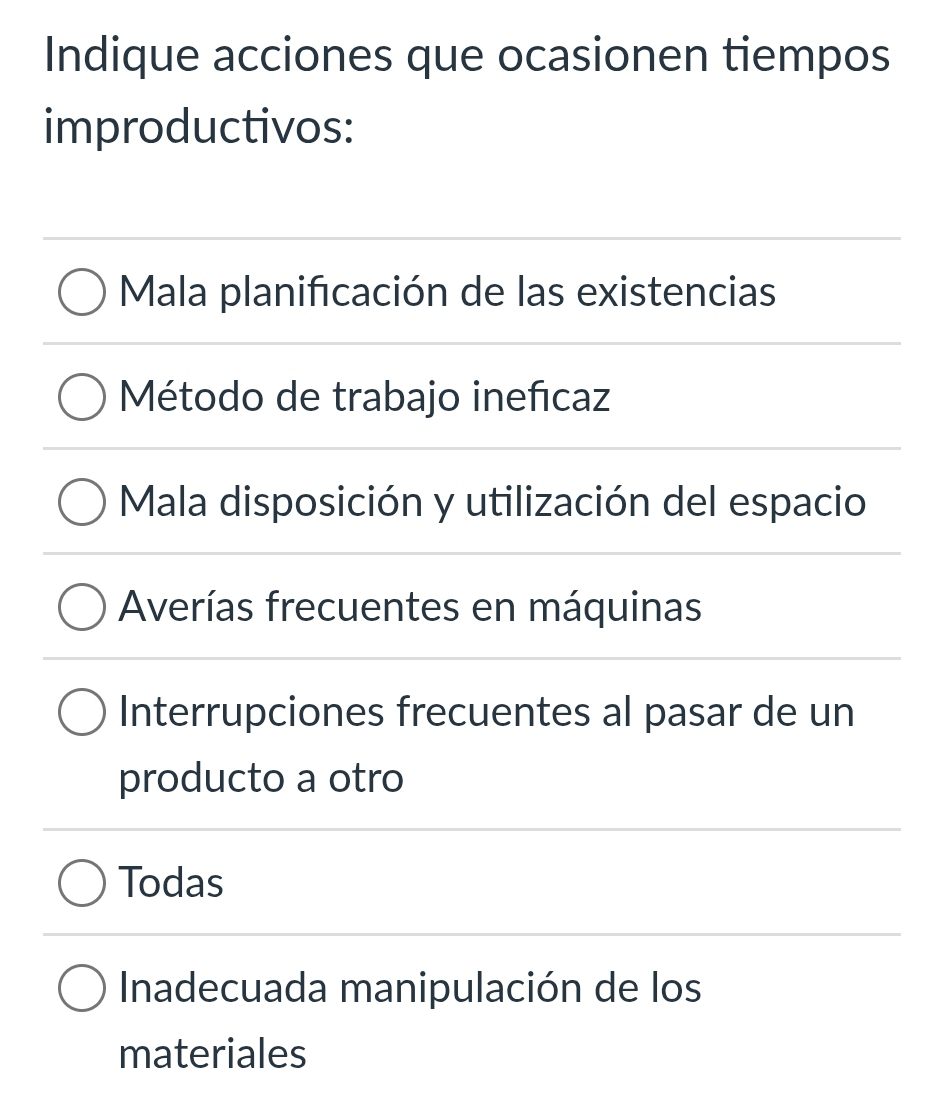Viewport: 931px width, 1107px height.
Task: Click the circle beside 'Mala planificación de las existencias'
Action: coord(81,292)
